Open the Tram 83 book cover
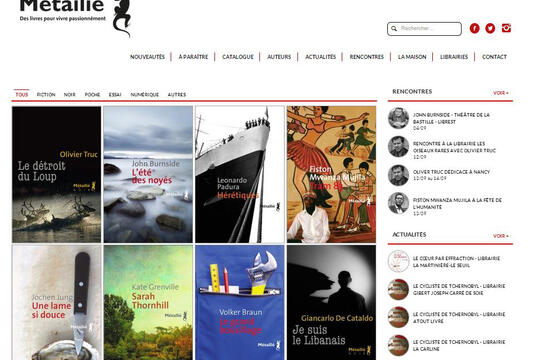The height and width of the screenshot is (360, 540). 331,174
